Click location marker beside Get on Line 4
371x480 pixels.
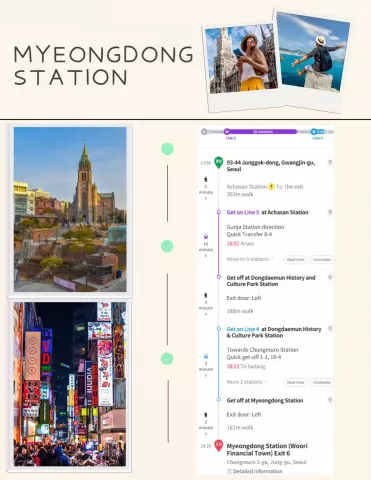[x=330, y=329]
